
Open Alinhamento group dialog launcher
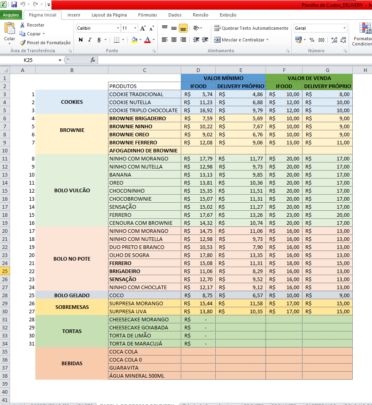tap(288, 51)
